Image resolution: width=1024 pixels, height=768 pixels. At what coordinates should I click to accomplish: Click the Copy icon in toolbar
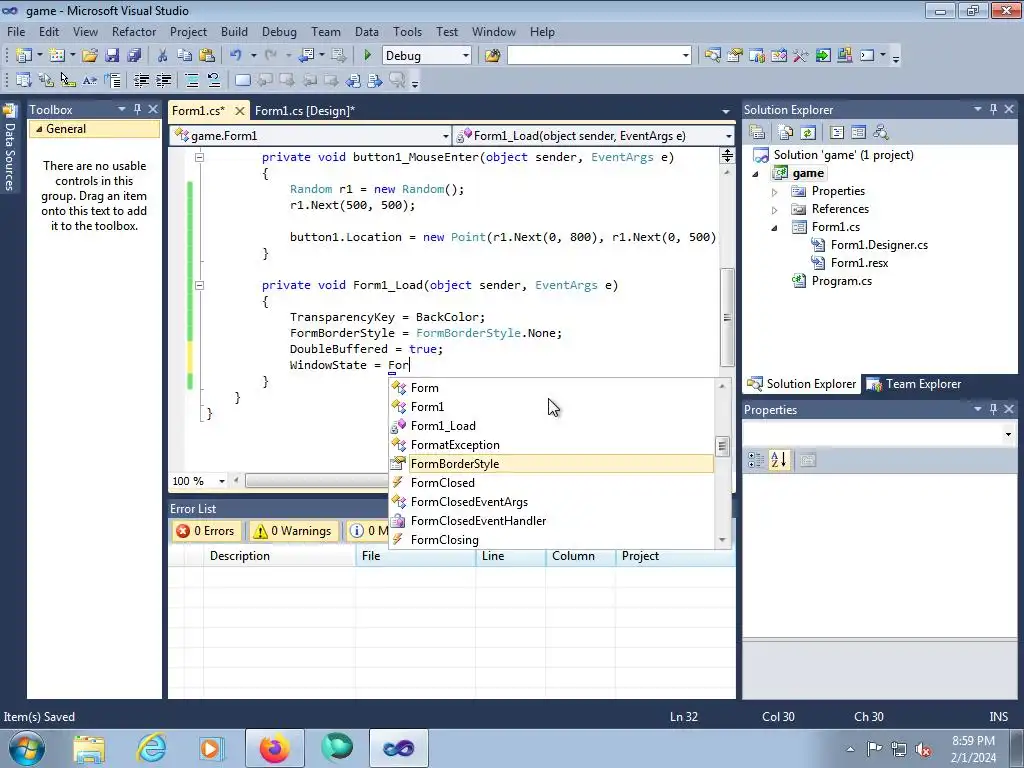click(185, 56)
